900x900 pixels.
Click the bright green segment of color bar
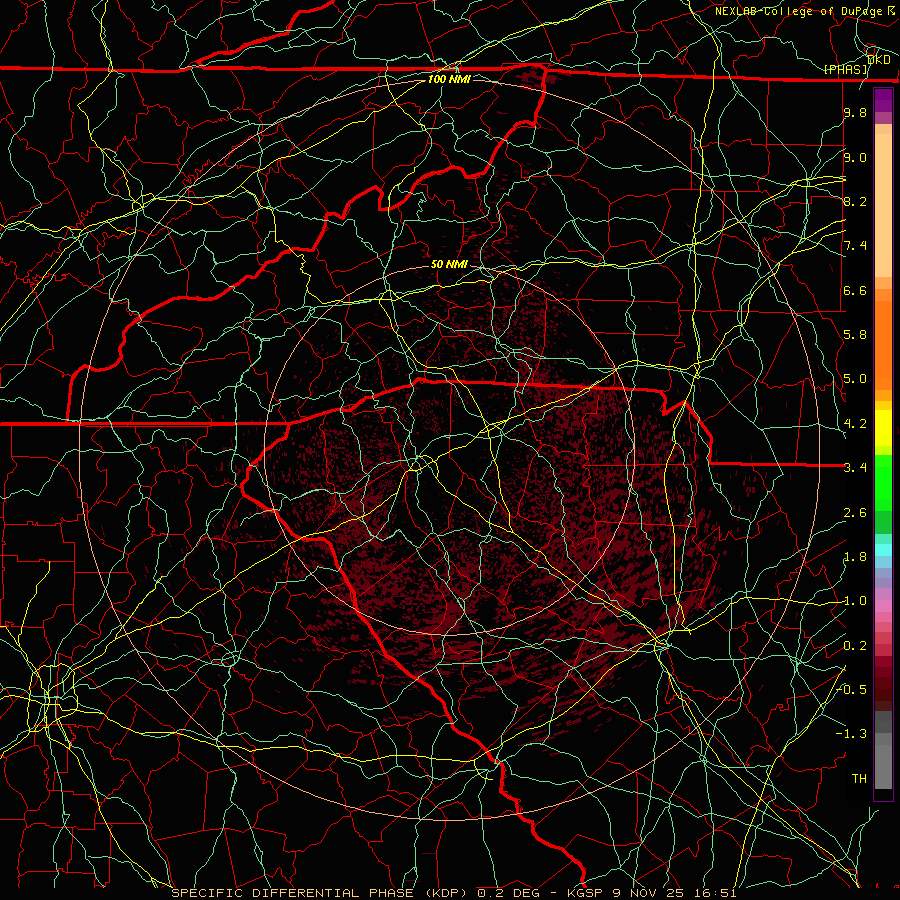pyautogui.click(x=883, y=483)
